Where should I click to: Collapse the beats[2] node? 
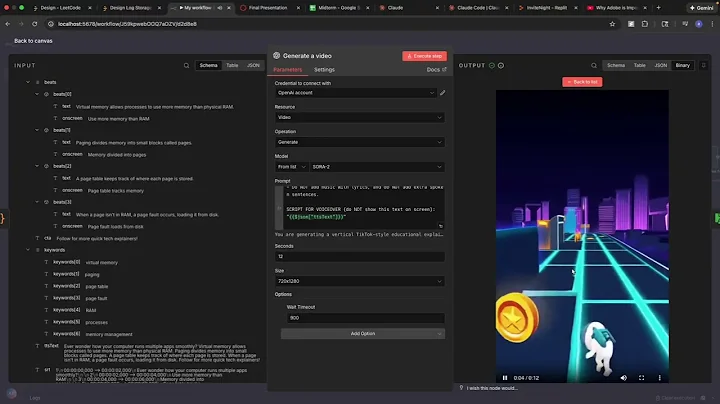pos(37,166)
